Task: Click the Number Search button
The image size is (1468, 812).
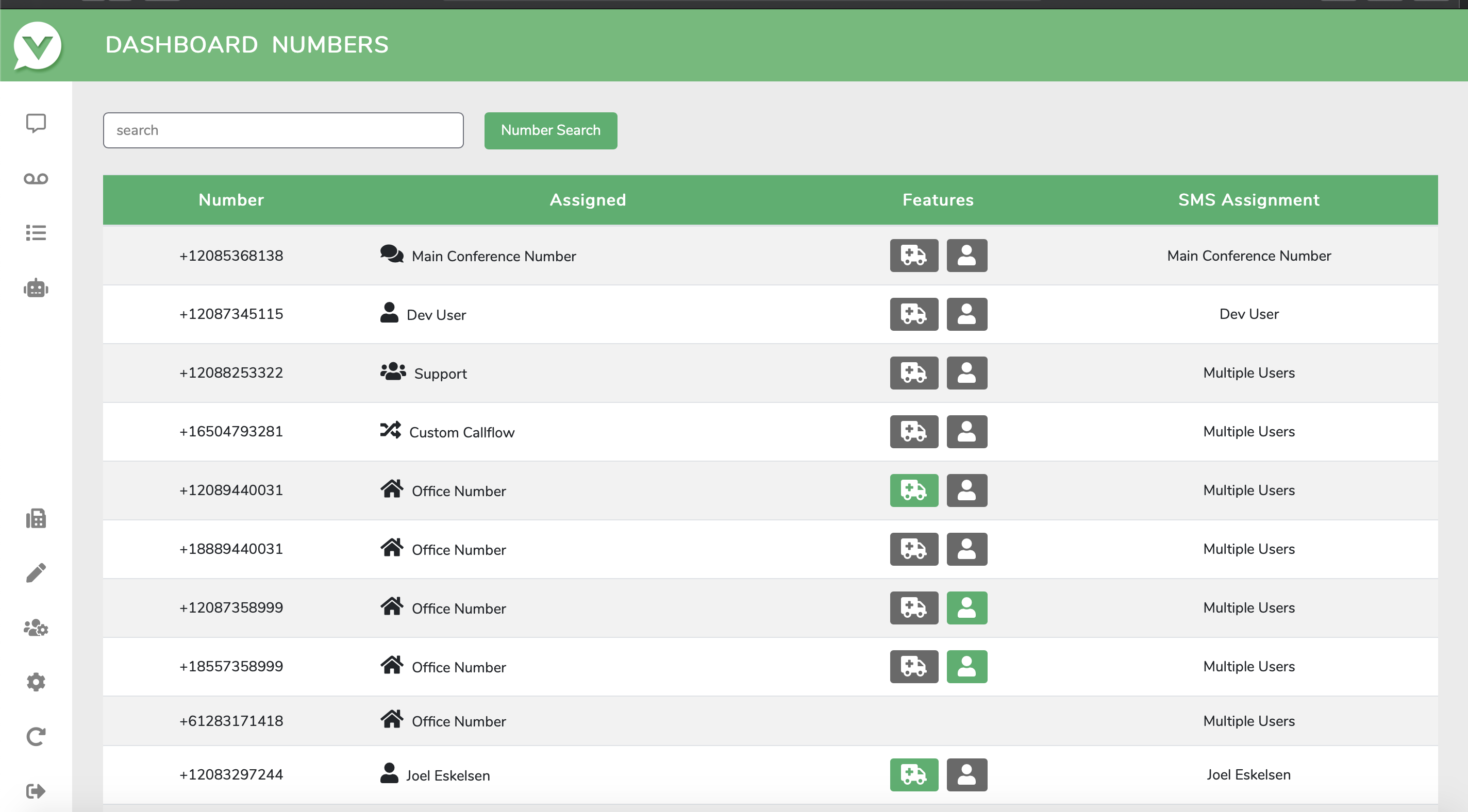Action: pos(550,130)
